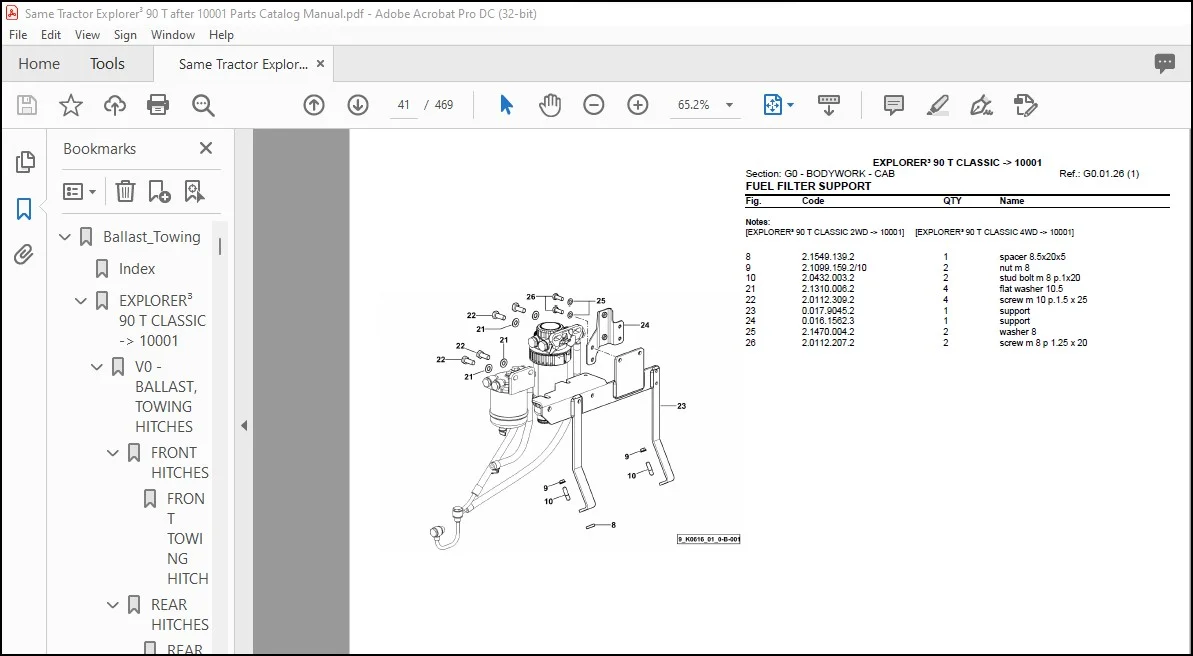Click 'stud bolt m 8 p.1x20' entry
Image resolution: width=1193 pixels, height=656 pixels.
(x=1039, y=279)
